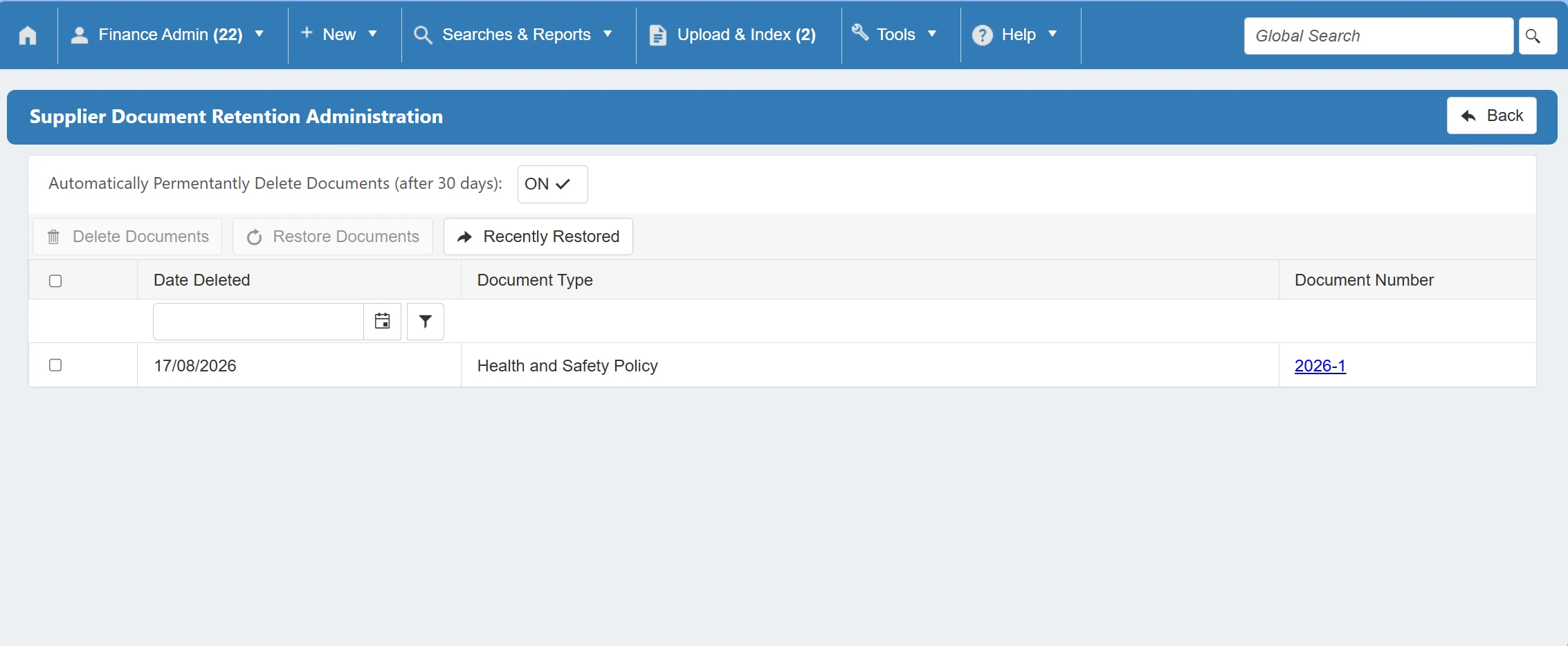Expand the Searches & Reports dropdown arrow
The image size is (1568, 646).
point(608,34)
